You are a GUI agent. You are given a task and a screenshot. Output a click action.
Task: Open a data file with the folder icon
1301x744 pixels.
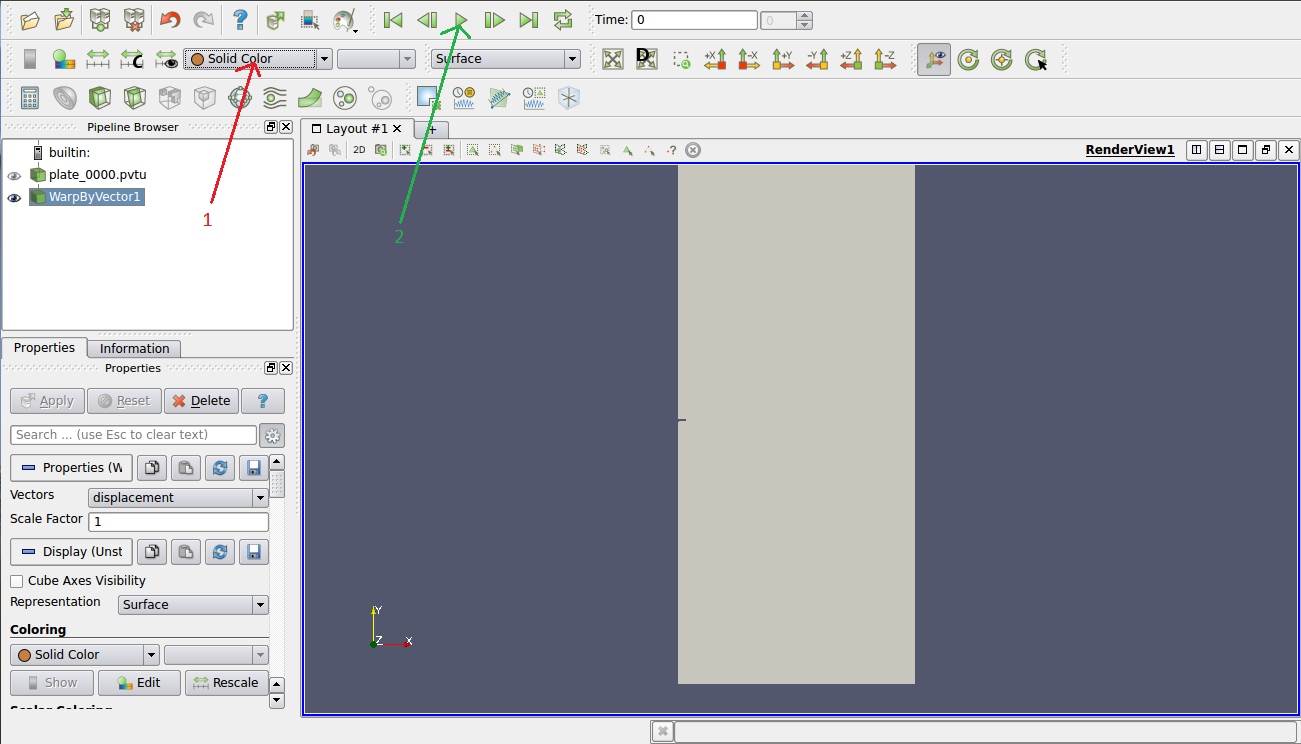30,20
